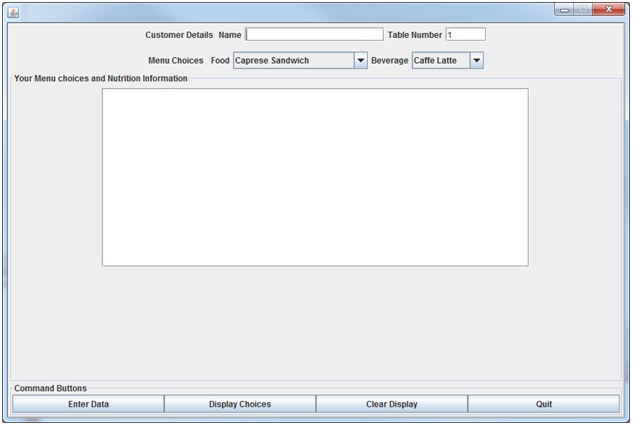This screenshot has width=633, height=425.
Task: Click the Quit button
Action: tap(544, 404)
